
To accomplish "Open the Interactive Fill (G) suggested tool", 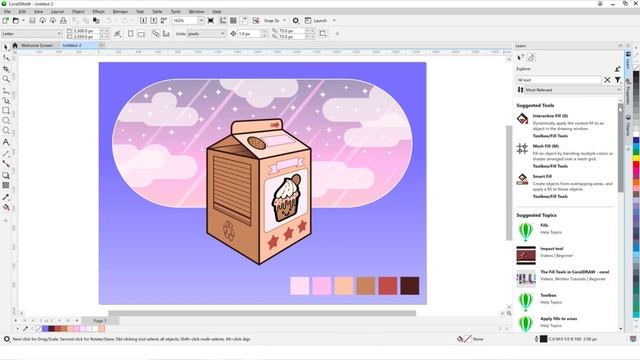I will point(550,116).
